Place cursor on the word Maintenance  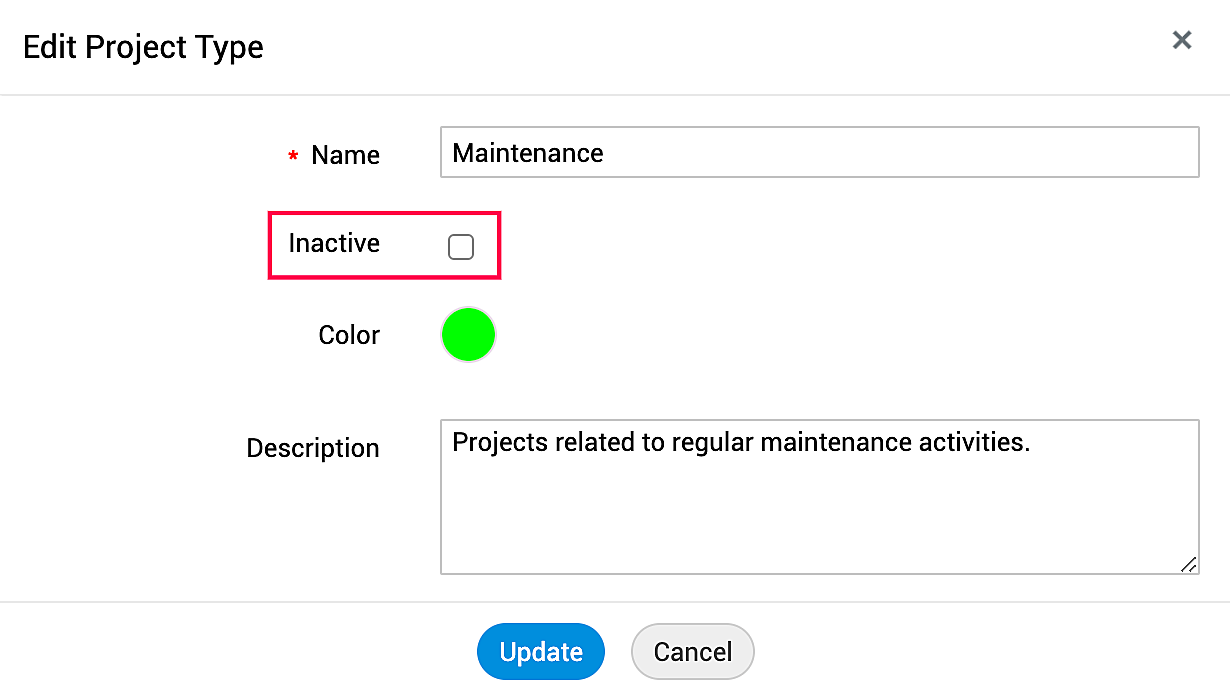[x=528, y=153]
